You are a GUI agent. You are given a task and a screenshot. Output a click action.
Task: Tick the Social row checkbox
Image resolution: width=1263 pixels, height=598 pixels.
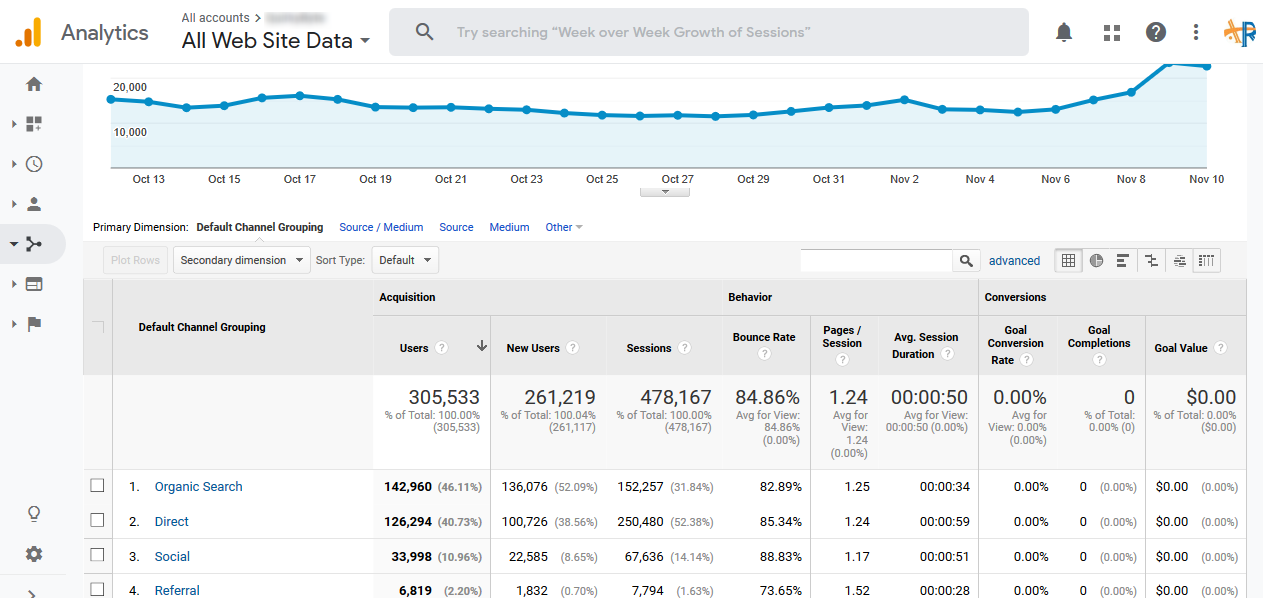coord(97,556)
